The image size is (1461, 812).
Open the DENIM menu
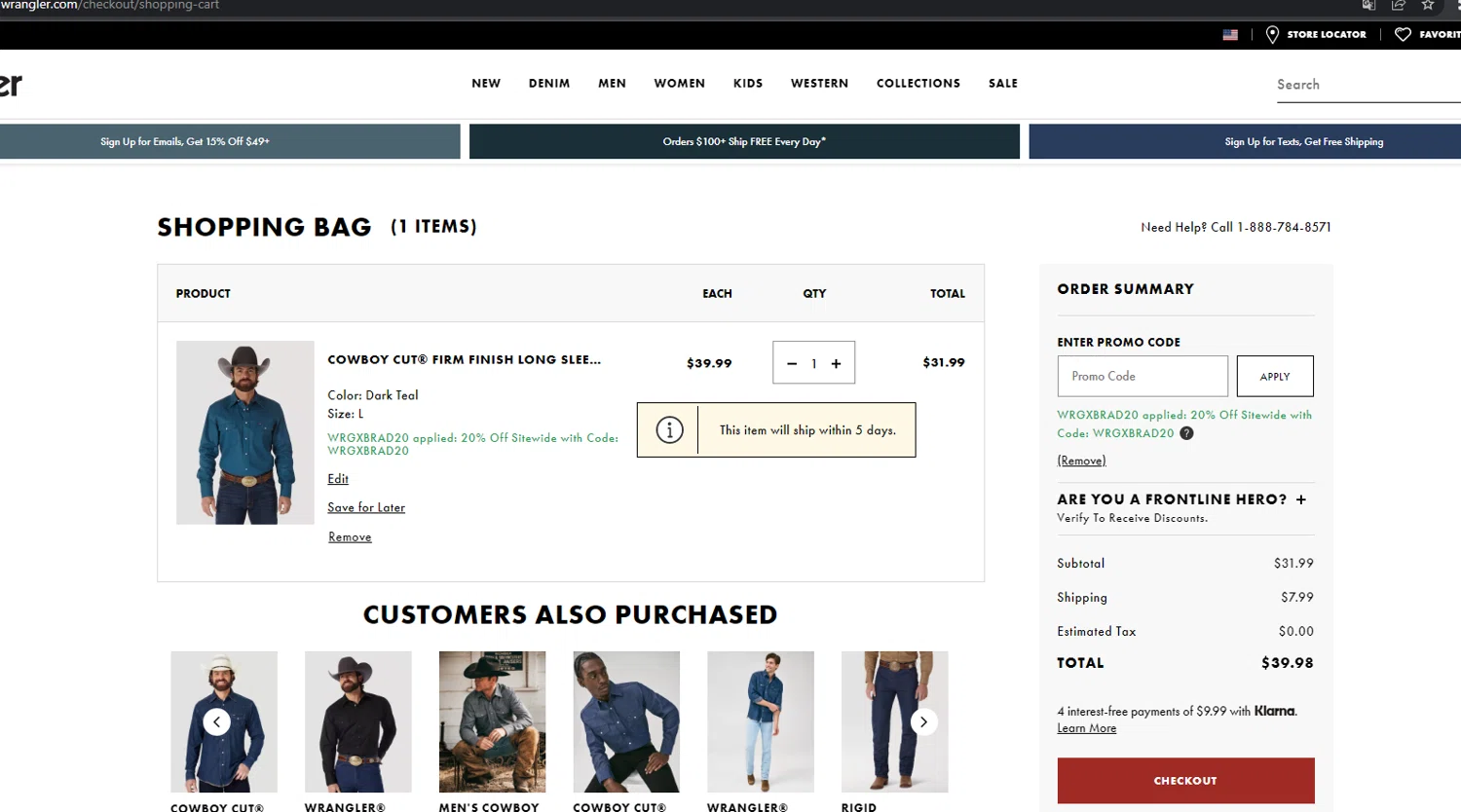[x=549, y=84]
